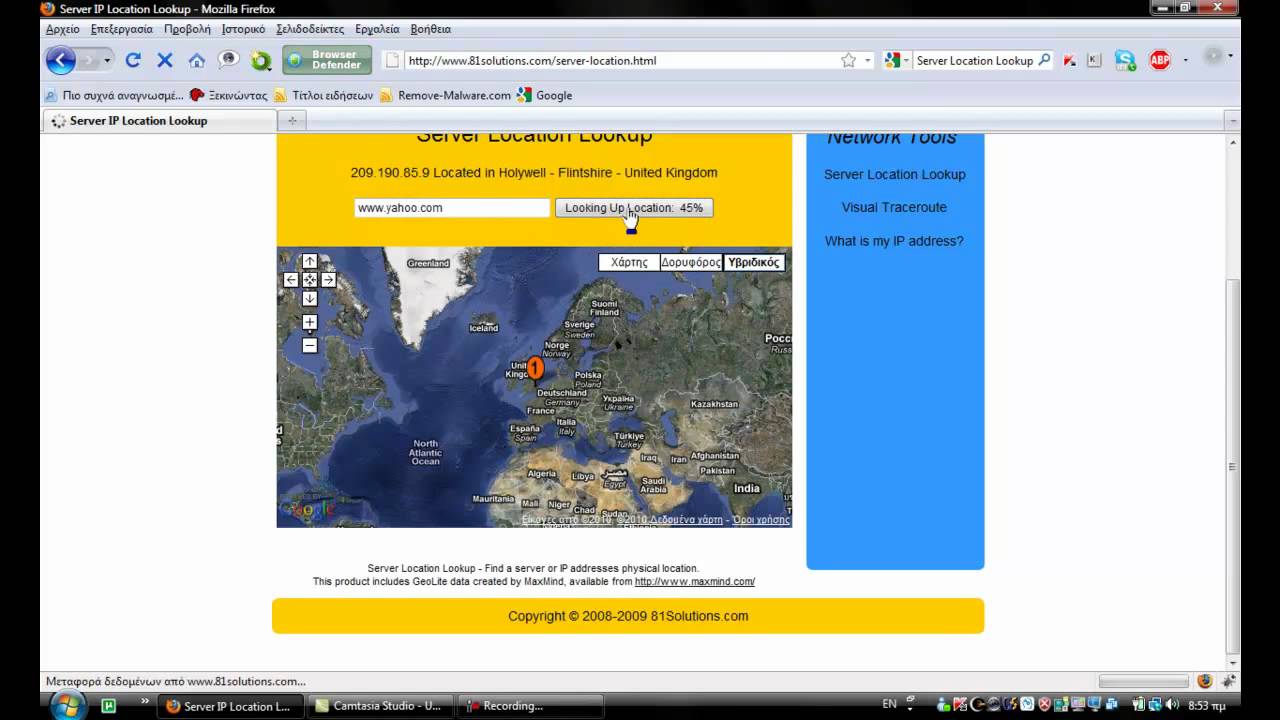Click the green circular arrow toolbar icon
This screenshot has height=720, width=1280.
pos(261,61)
